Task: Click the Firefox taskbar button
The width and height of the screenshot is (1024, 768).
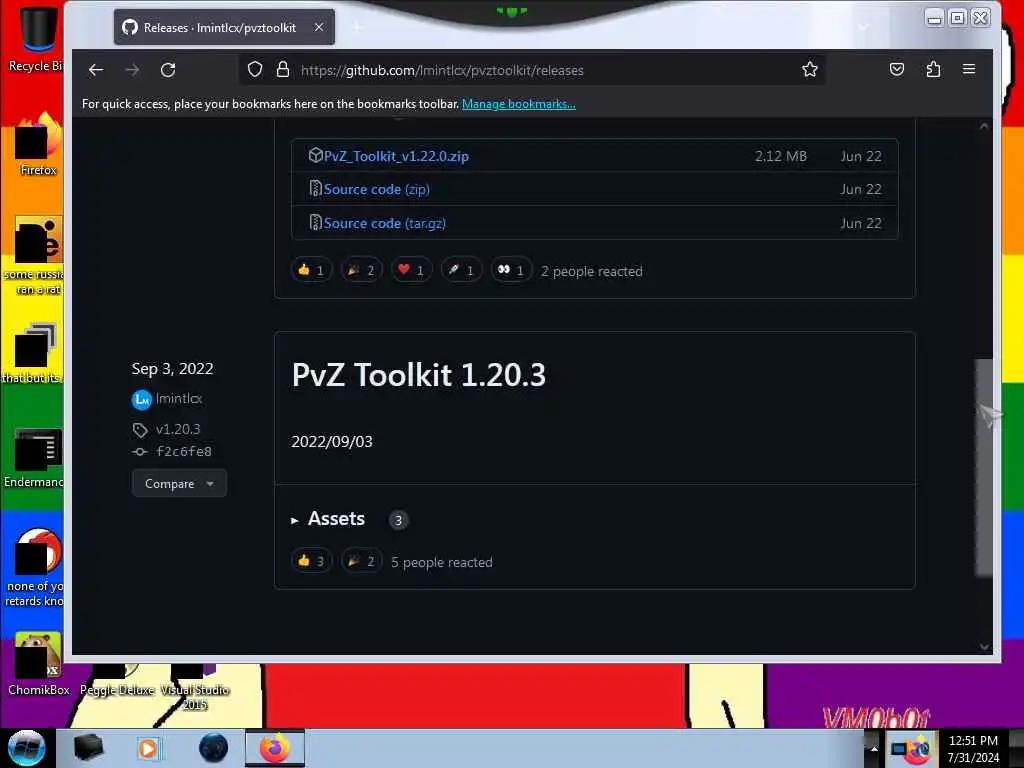Action: (x=275, y=748)
